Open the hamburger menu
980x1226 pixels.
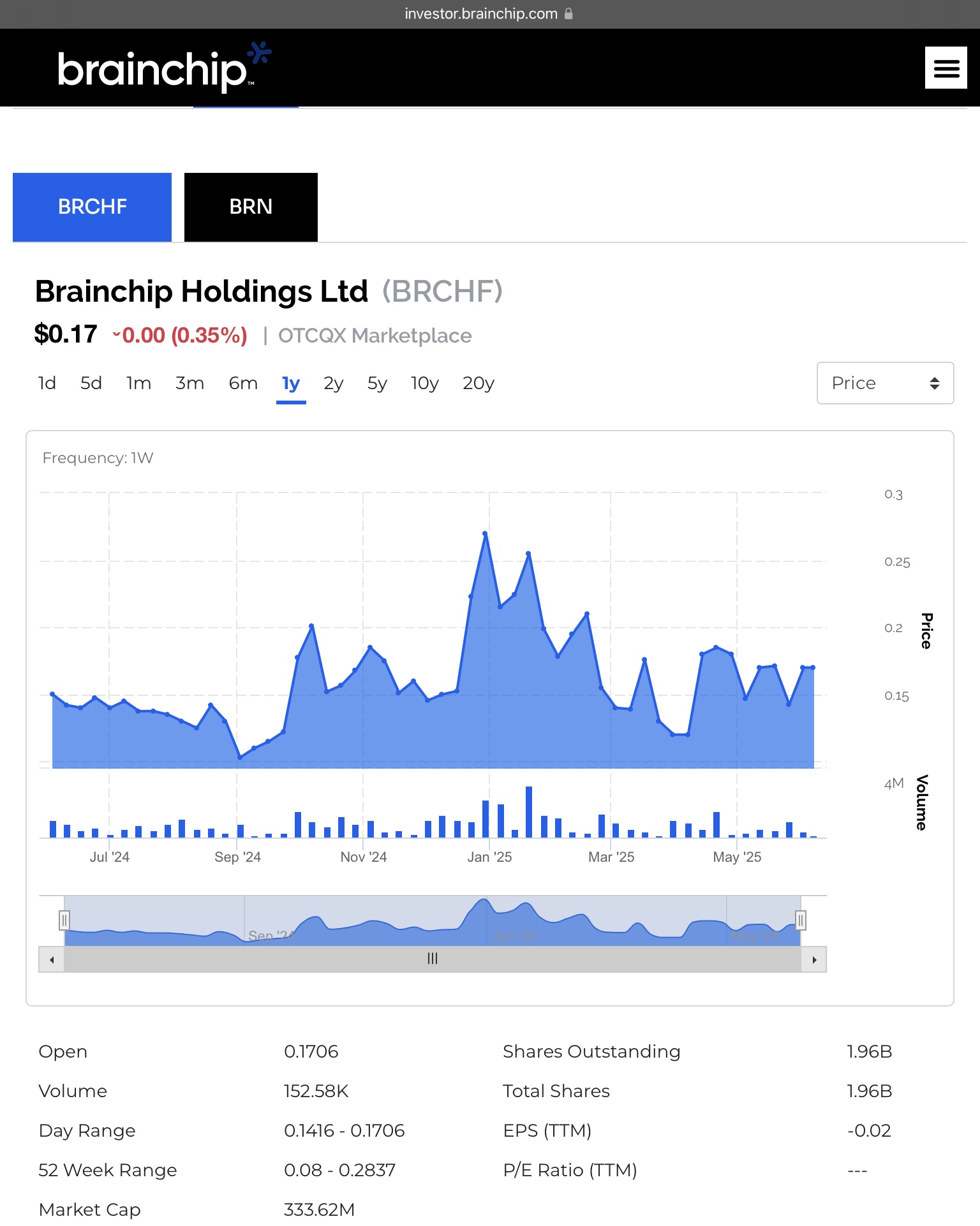(x=946, y=68)
